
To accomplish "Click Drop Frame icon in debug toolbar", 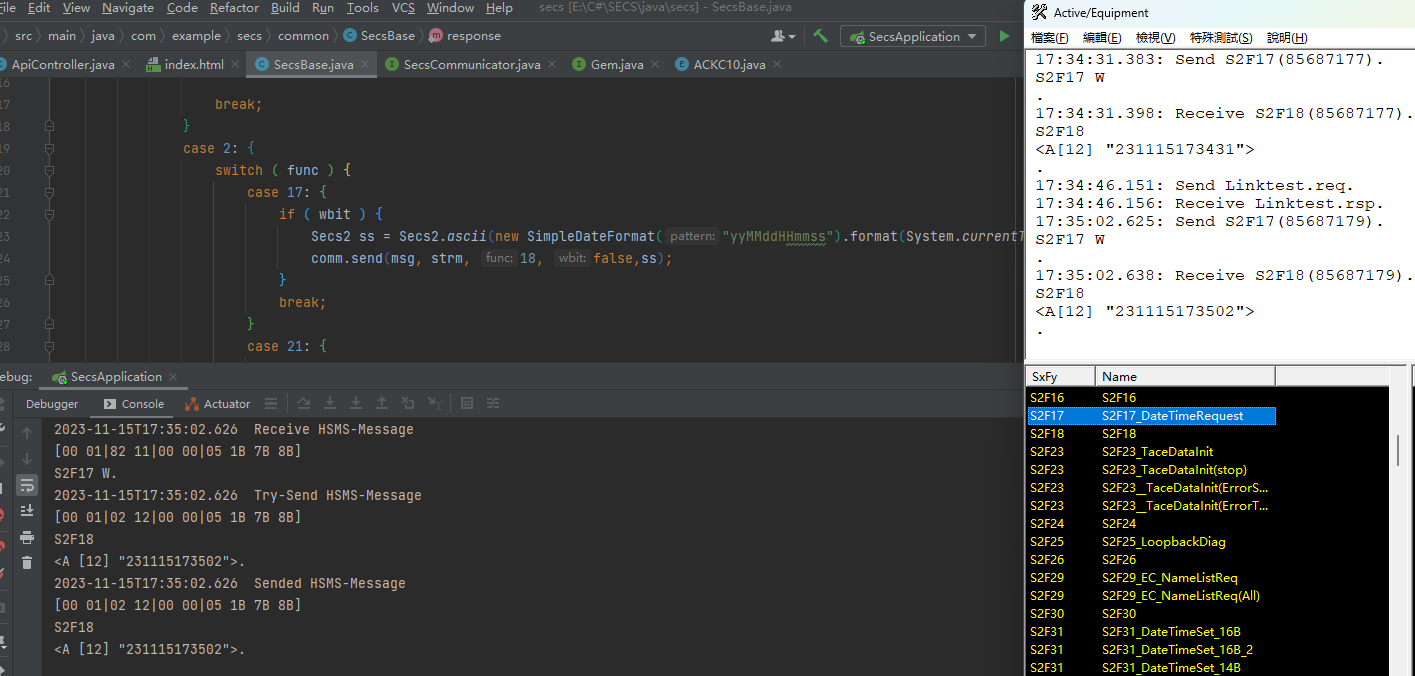I will click(408, 404).
